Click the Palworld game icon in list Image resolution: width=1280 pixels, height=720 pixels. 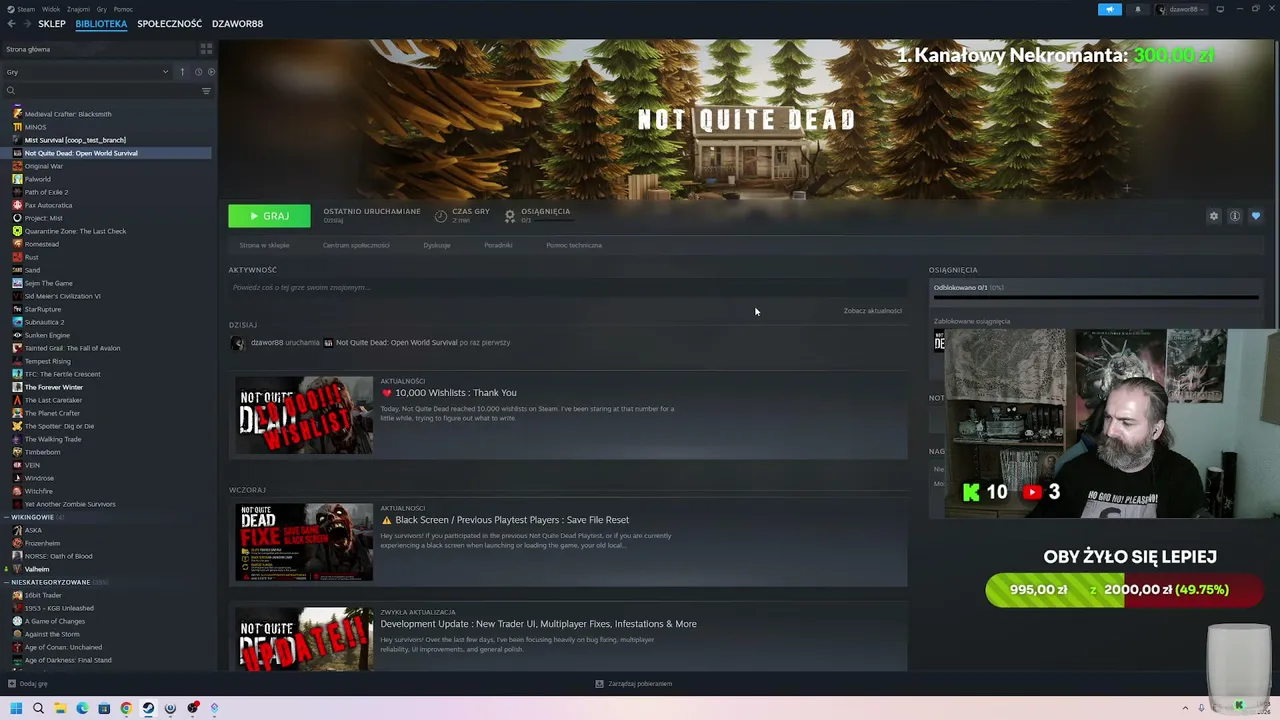17,179
